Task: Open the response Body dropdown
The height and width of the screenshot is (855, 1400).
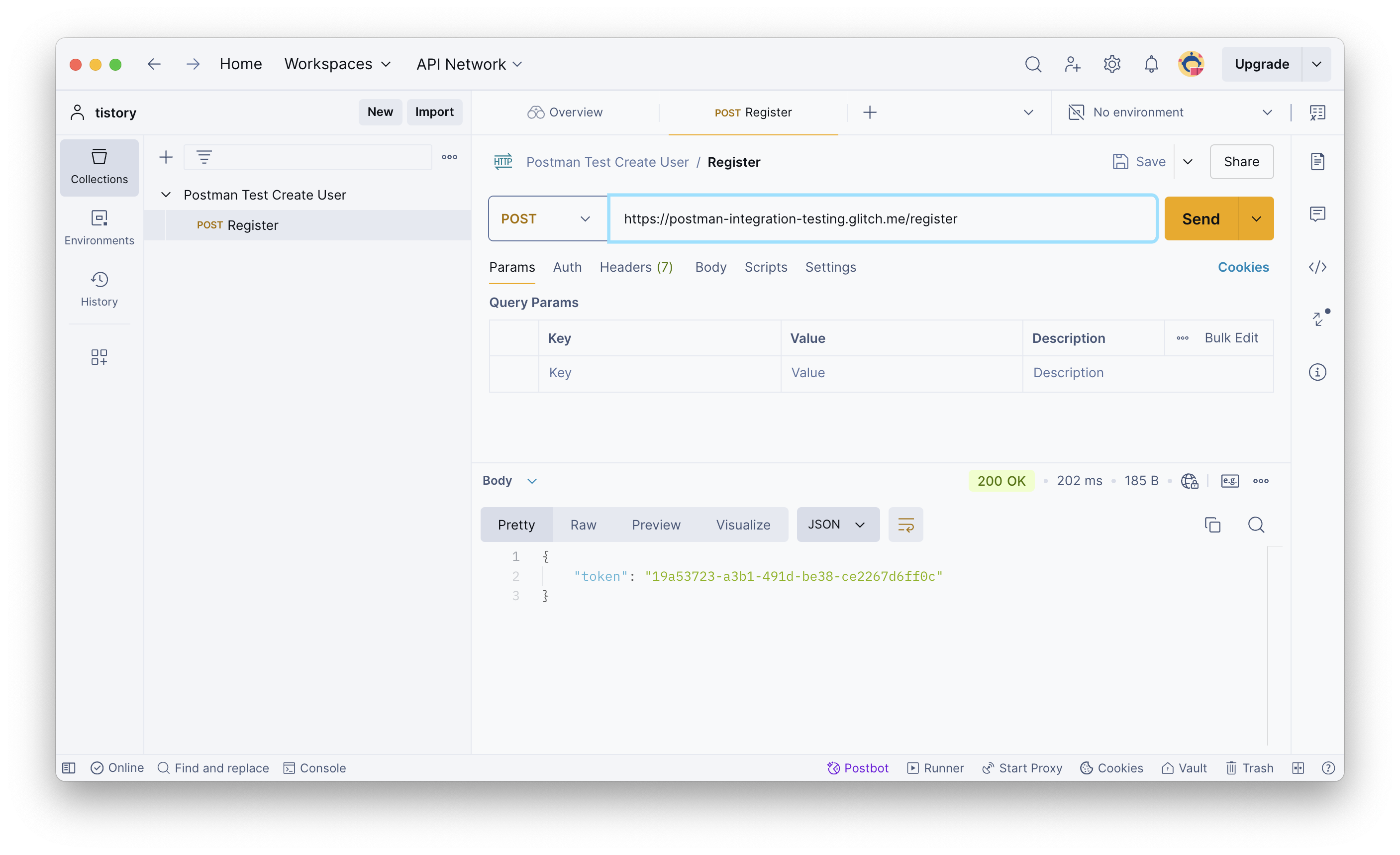Action: (x=509, y=481)
